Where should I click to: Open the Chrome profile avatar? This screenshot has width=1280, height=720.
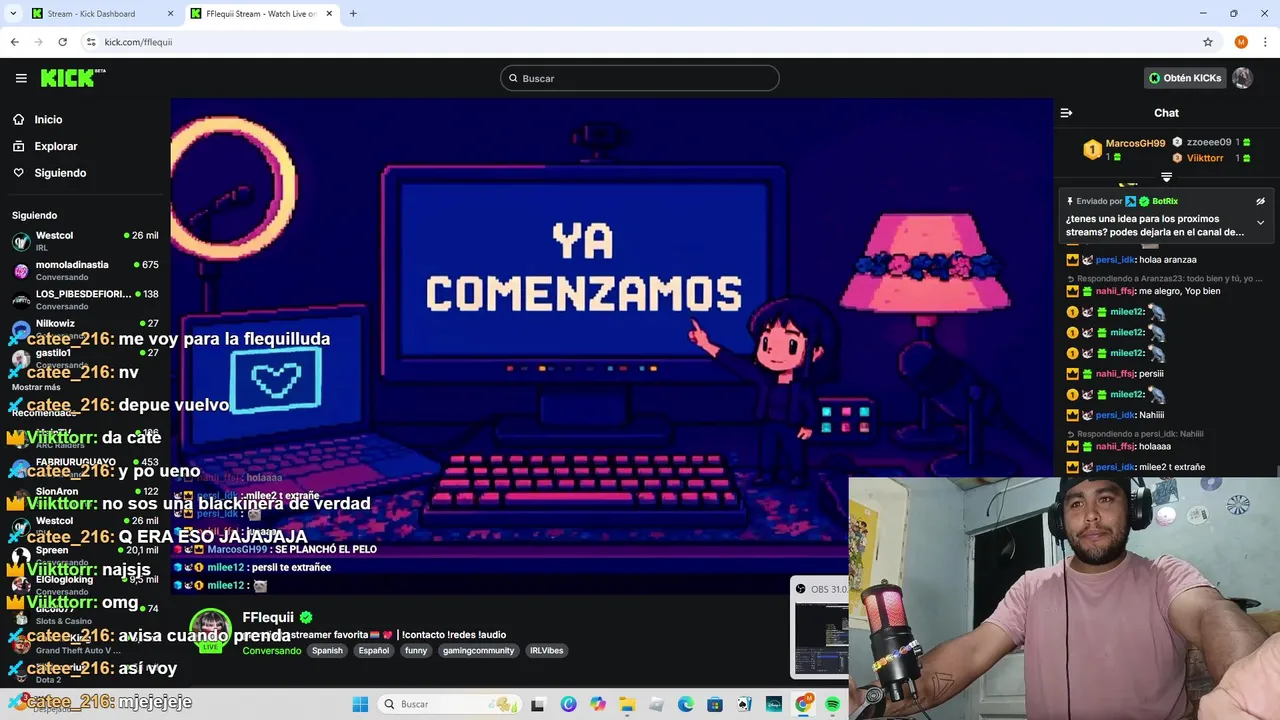[x=1241, y=42]
